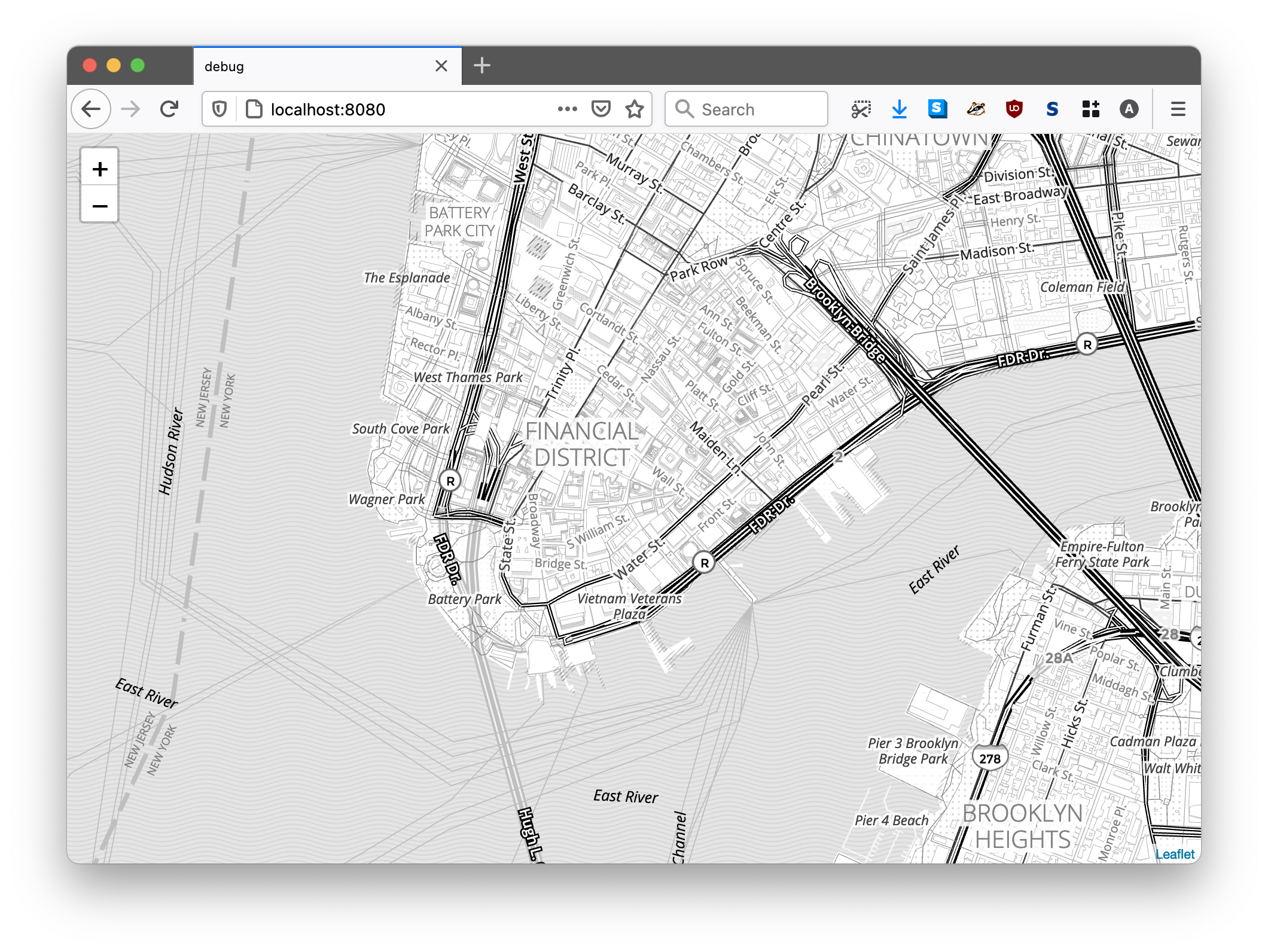
Task: Bookmark this page with the star icon
Action: [634, 109]
